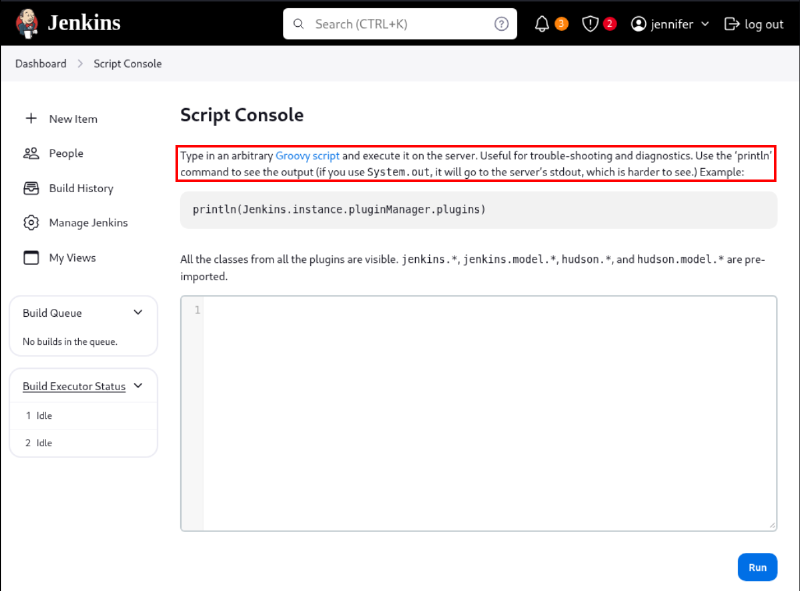The image size is (800, 591).
Task: Click the jennifer user avatar icon
Action: tap(638, 24)
